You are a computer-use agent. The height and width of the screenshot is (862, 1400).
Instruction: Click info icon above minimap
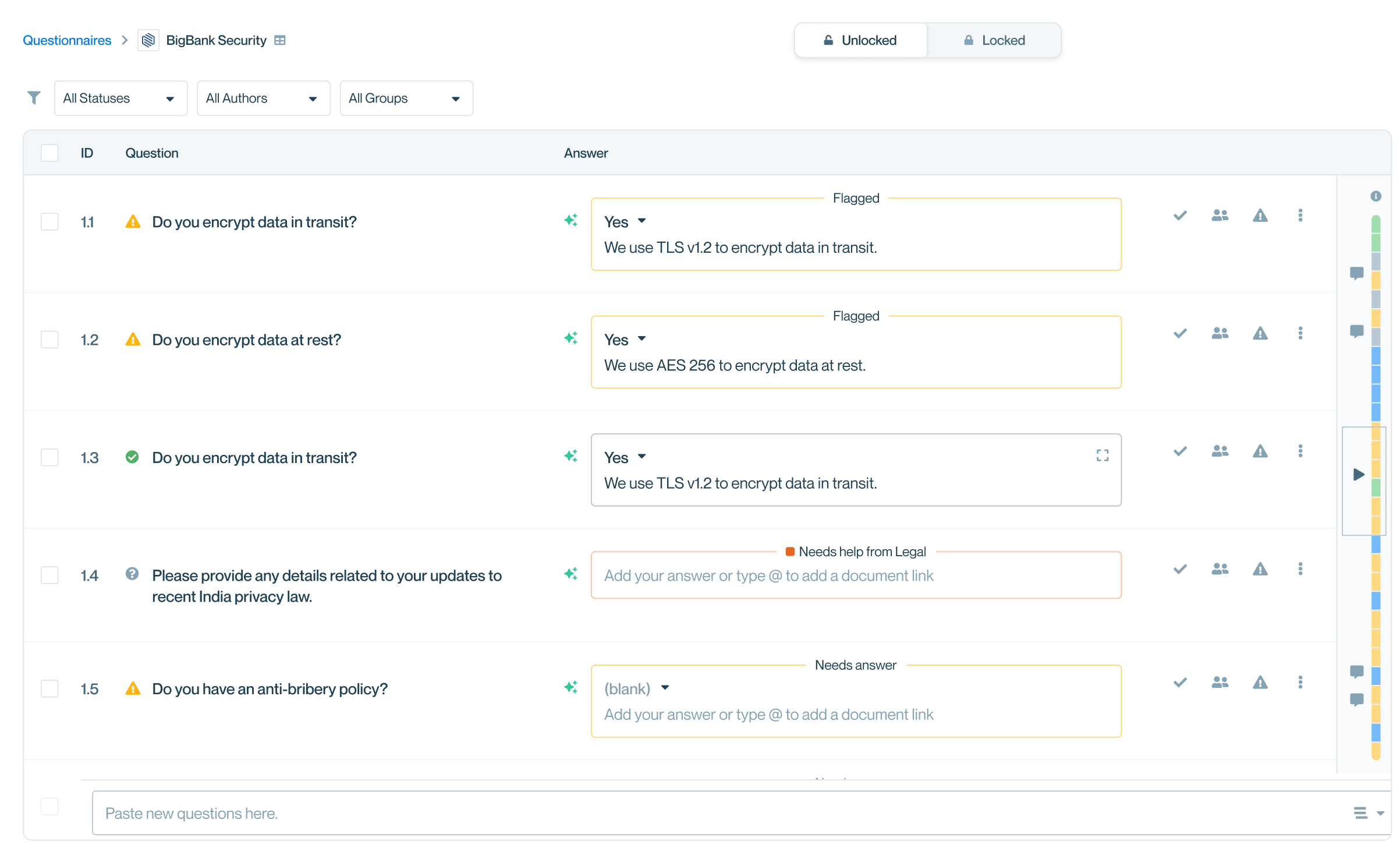[1376, 196]
